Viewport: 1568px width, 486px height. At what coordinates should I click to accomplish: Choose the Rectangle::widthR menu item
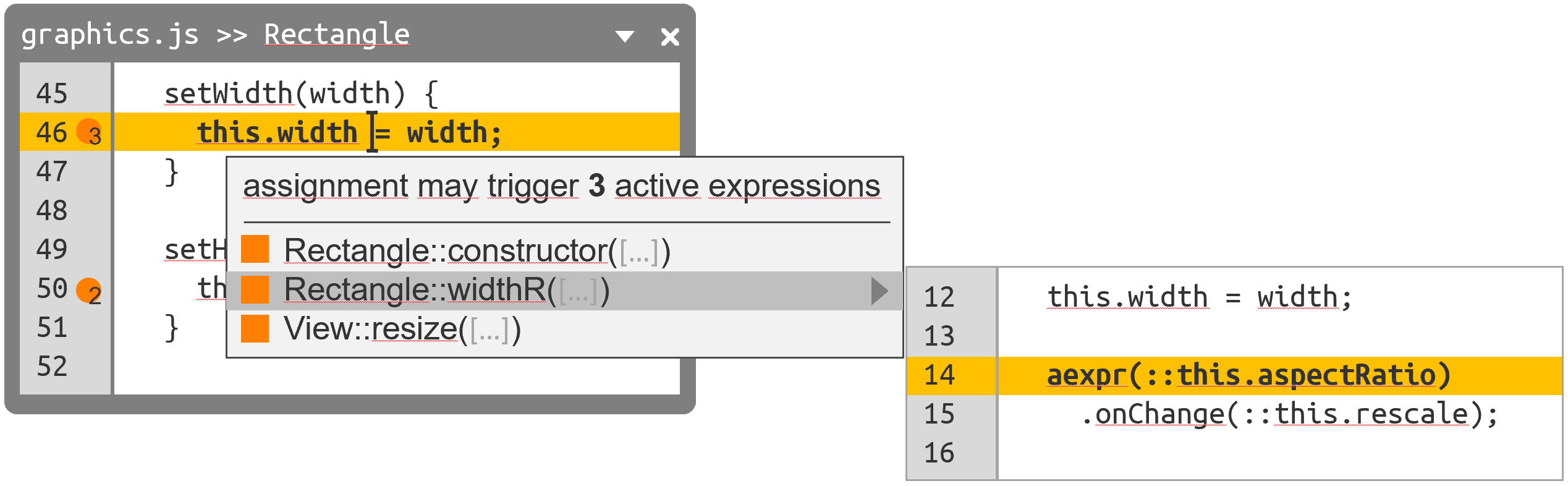point(446,290)
